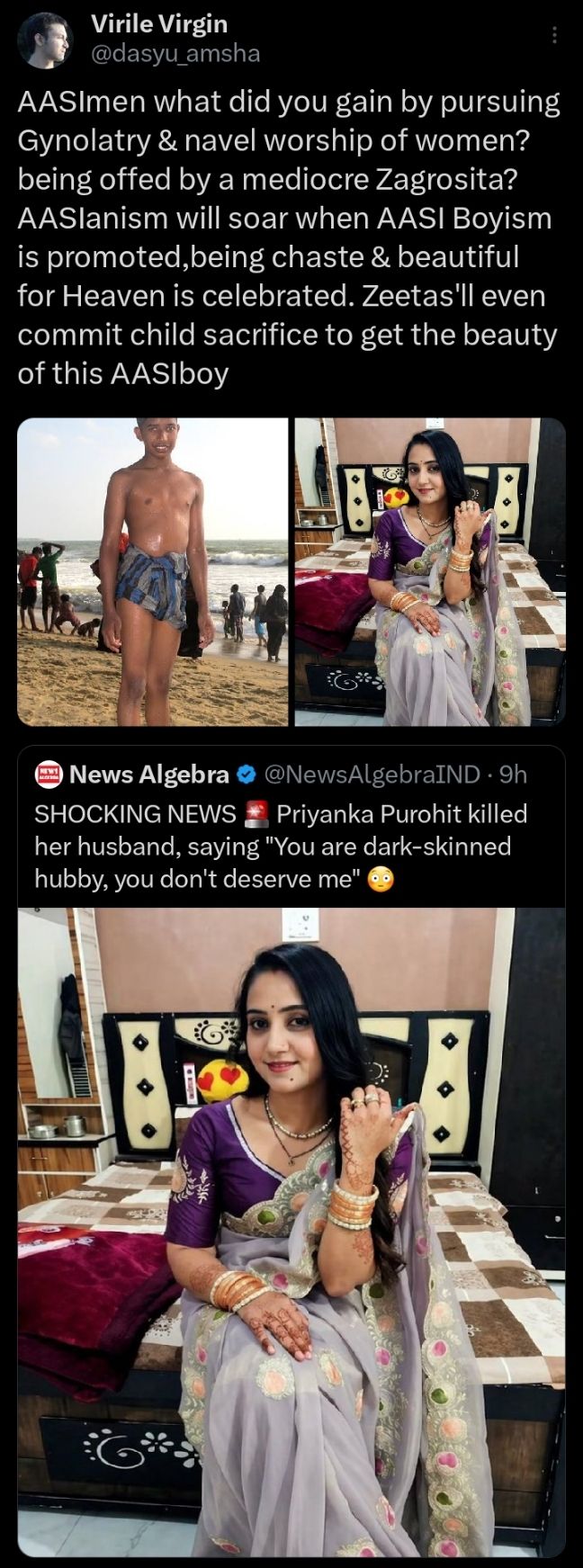The image size is (583, 1568).
Task: Tap the @dasyu_amsha handle
Action: click(175, 54)
